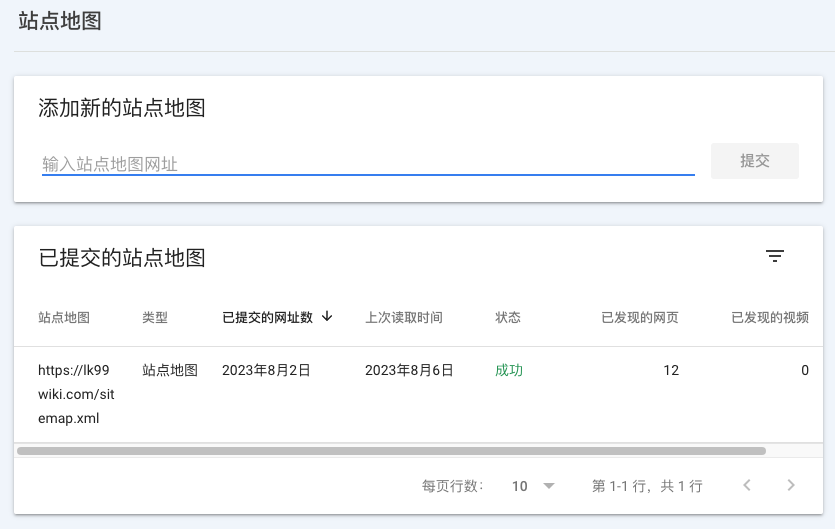This screenshot has height=529, width=835.
Task: Select the 2023年8月6日 last read date cell
Action: pyautogui.click(x=409, y=370)
